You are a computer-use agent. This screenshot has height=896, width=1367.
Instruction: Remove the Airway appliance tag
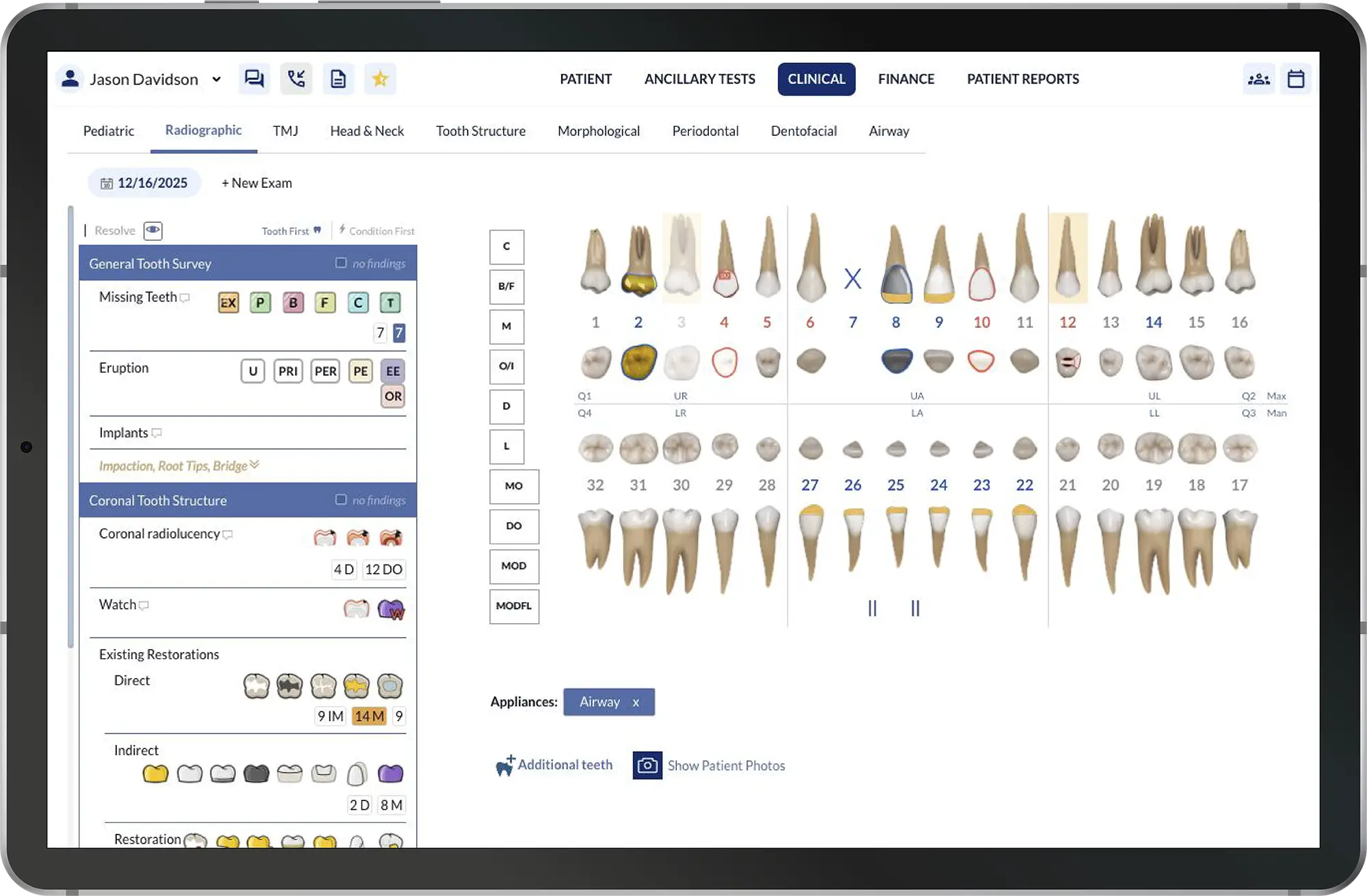coord(636,703)
